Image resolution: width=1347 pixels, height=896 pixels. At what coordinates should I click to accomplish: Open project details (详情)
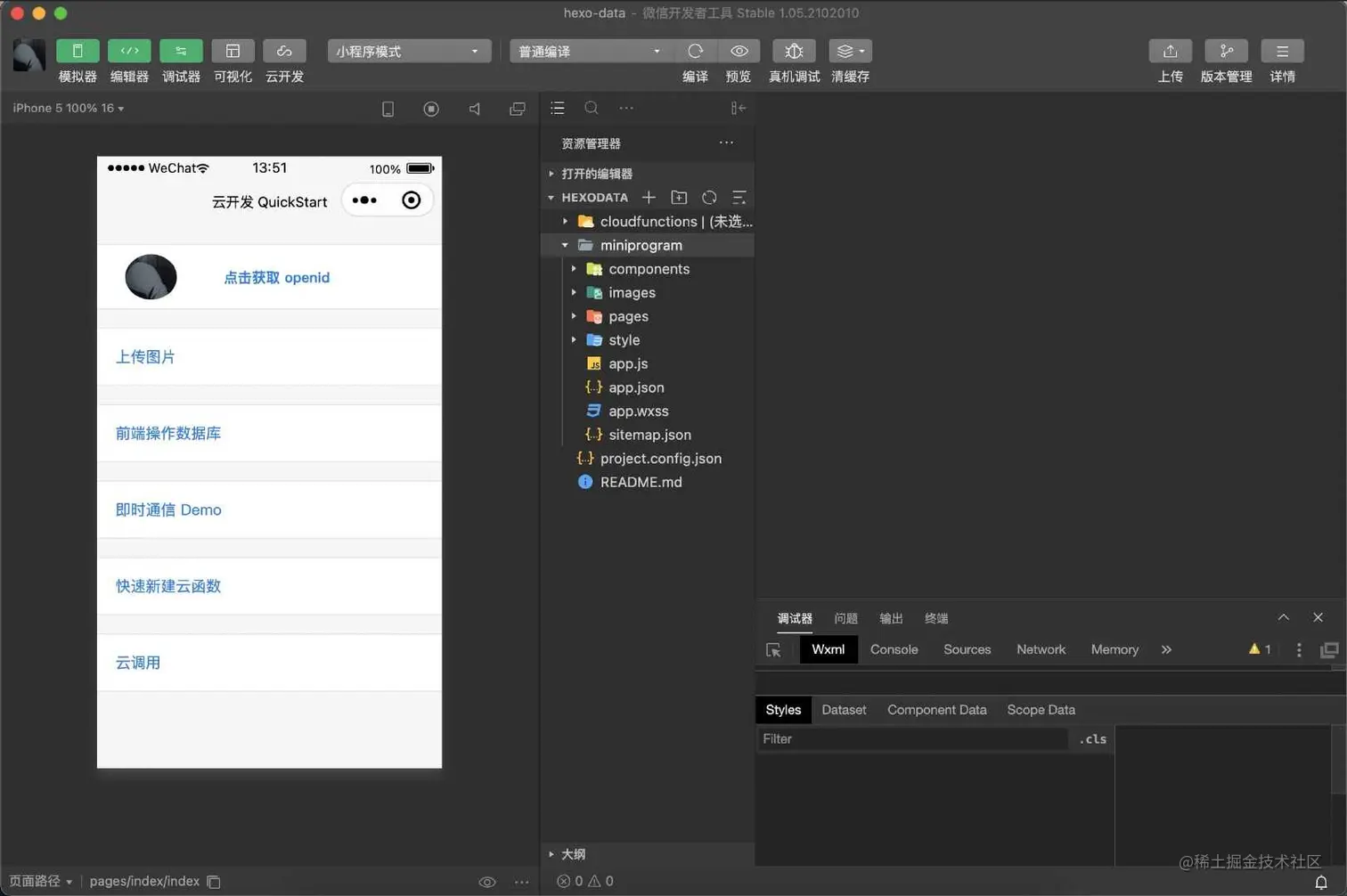click(x=1283, y=52)
